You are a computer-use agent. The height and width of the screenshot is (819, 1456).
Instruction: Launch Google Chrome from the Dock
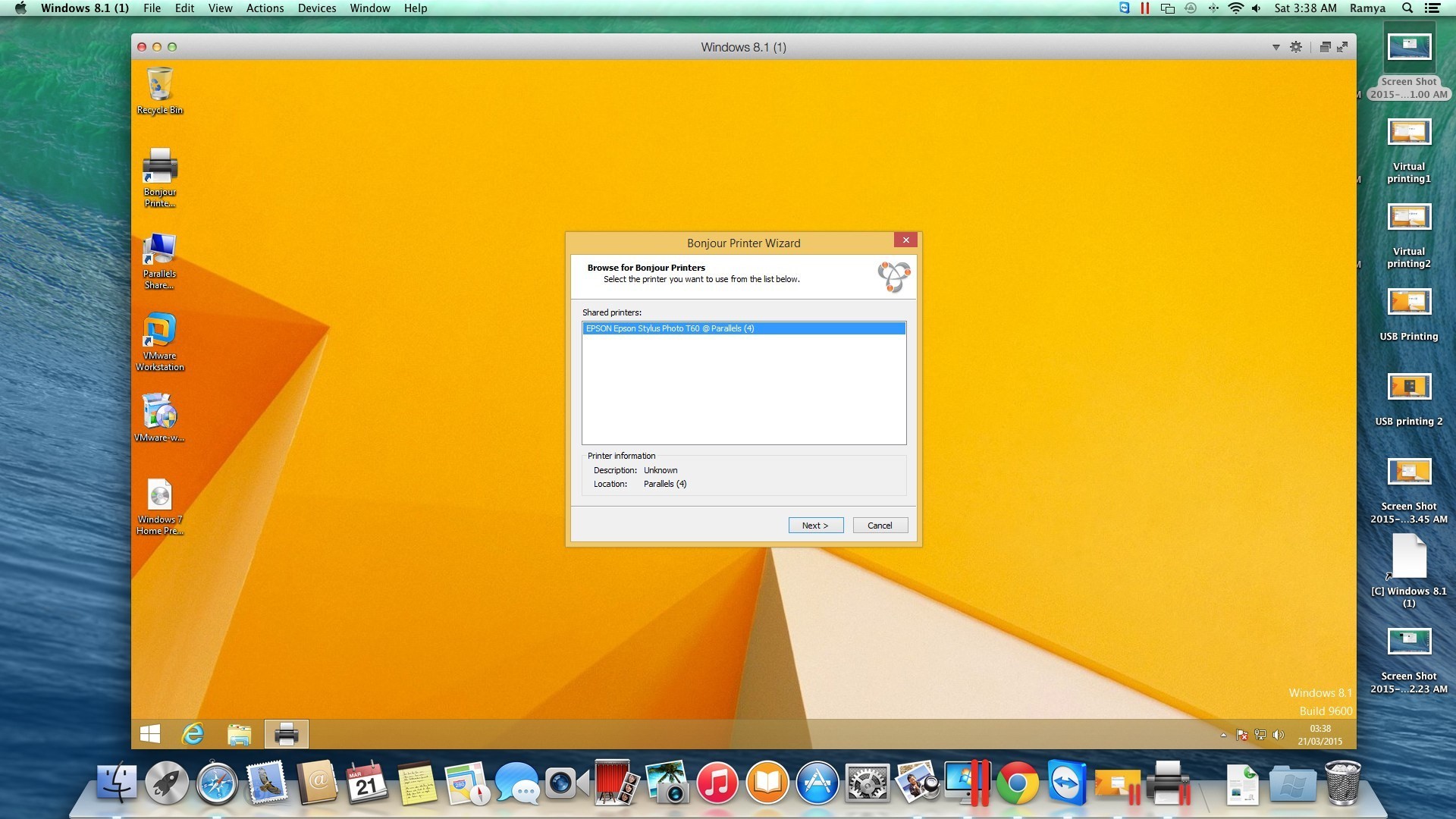pyautogui.click(x=1017, y=783)
